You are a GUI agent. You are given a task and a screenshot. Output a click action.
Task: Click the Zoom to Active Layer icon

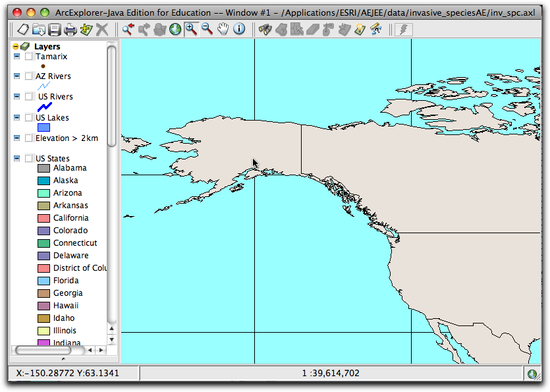pyautogui.click(x=160, y=29)
